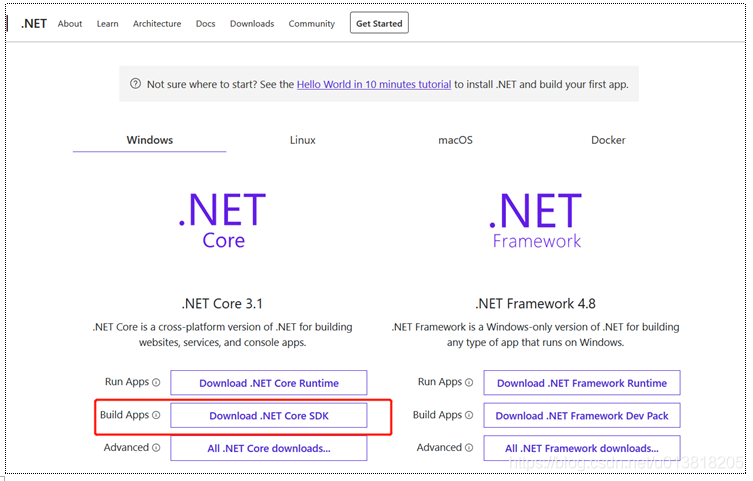Viewport: 753px width, 481px height.
Task: Open the Docs navigation link
Action: pyautogui.click(x=206, y=24)
